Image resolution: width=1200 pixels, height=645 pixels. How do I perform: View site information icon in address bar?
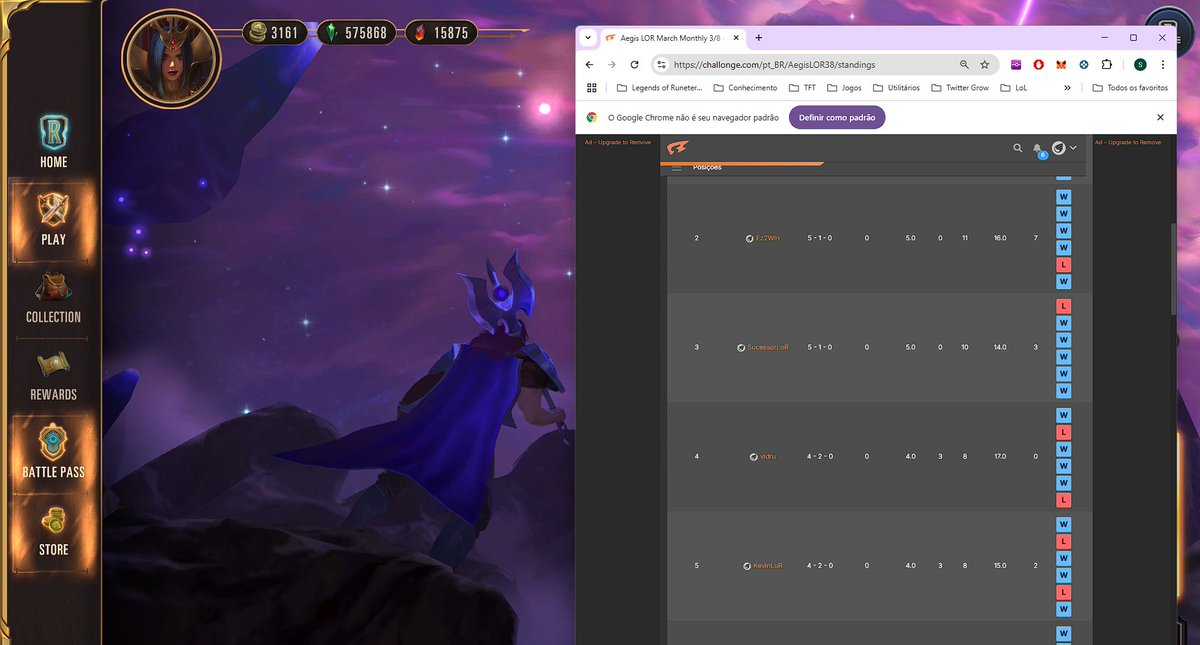[x=662, y=64]
